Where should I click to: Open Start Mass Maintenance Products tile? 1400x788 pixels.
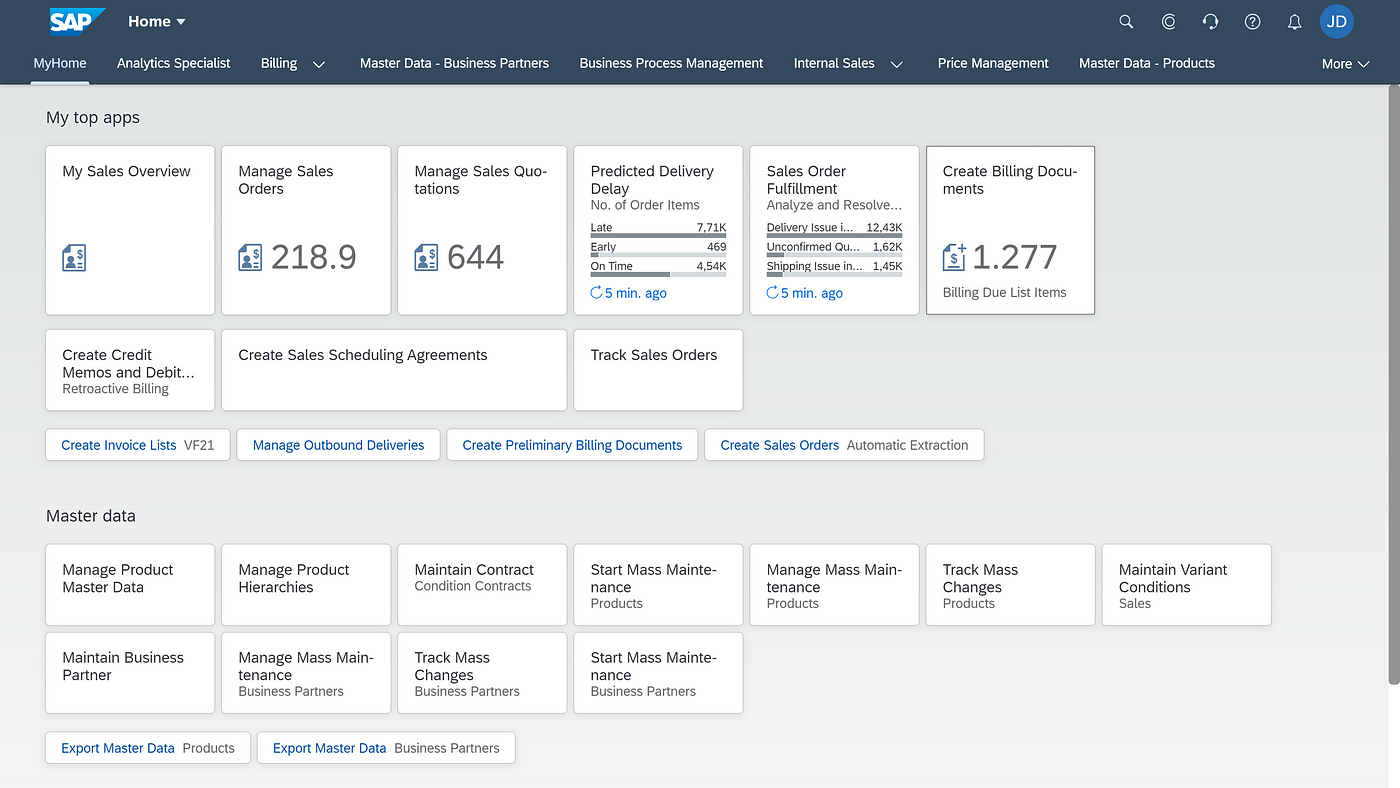point(658,585)
